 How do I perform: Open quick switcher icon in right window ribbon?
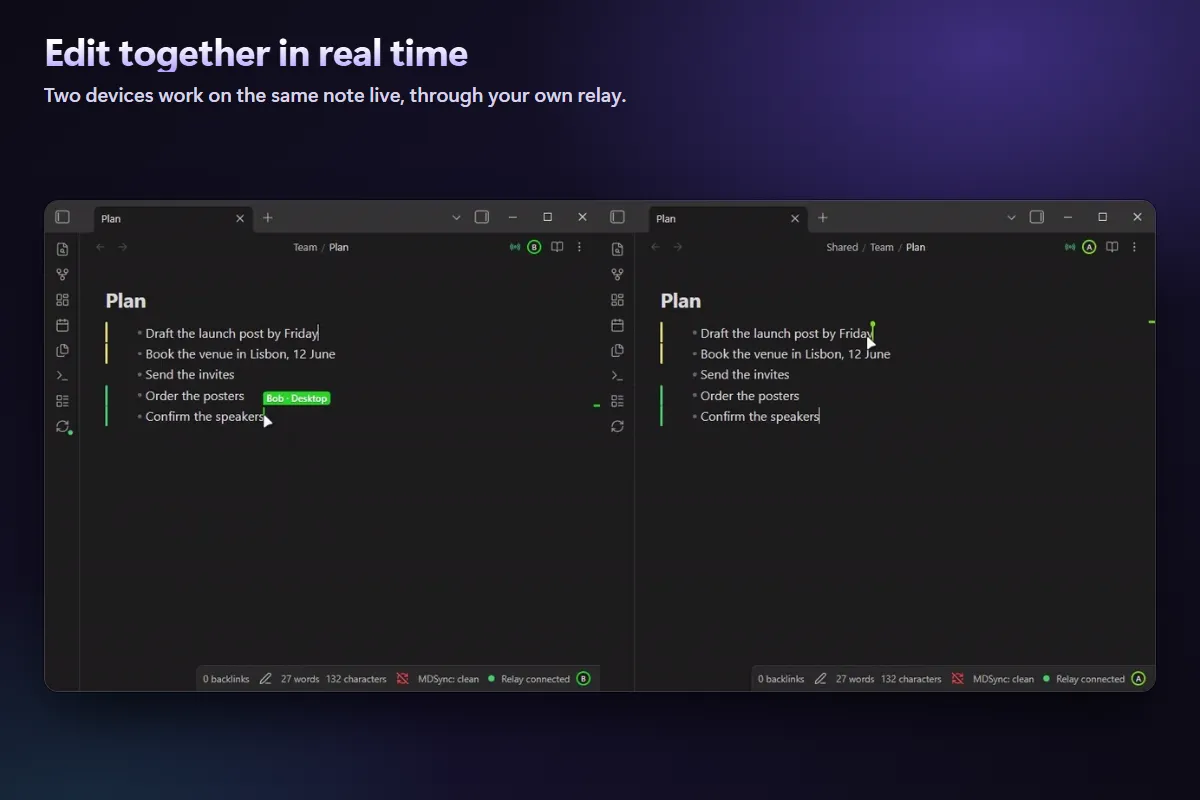pos(617,249)
